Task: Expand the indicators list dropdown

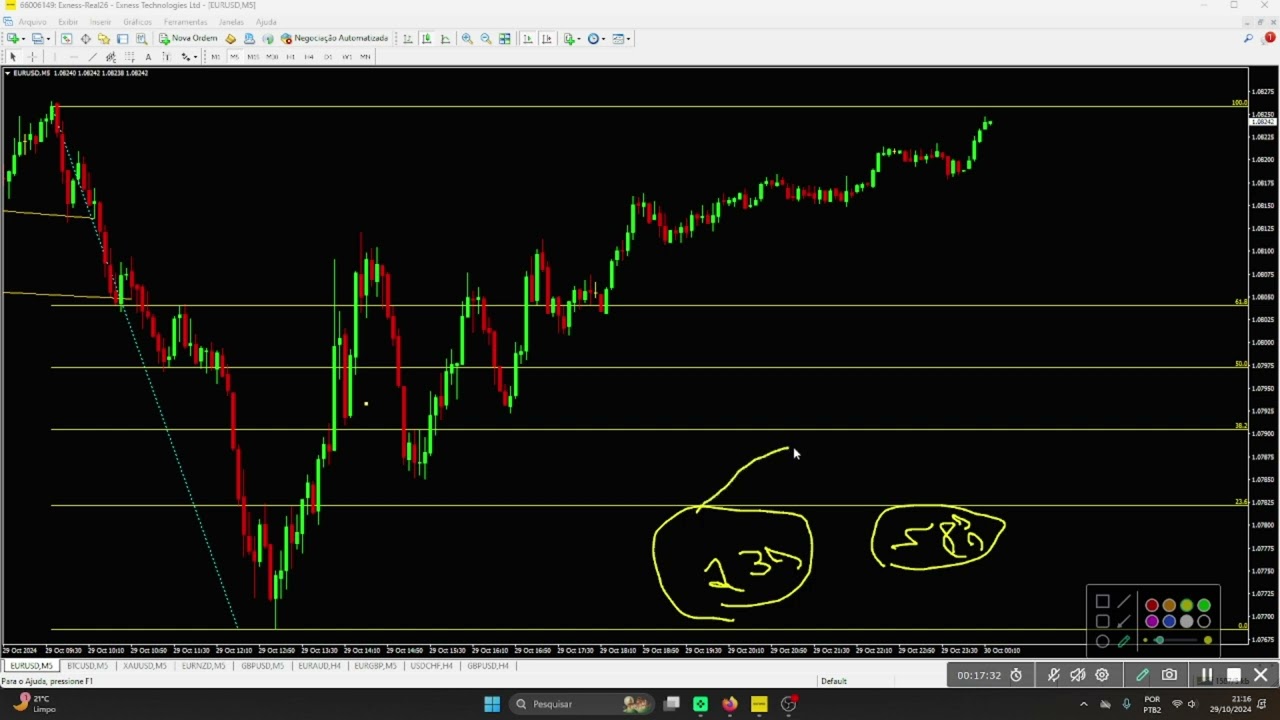Action: (x=580, y=38)
